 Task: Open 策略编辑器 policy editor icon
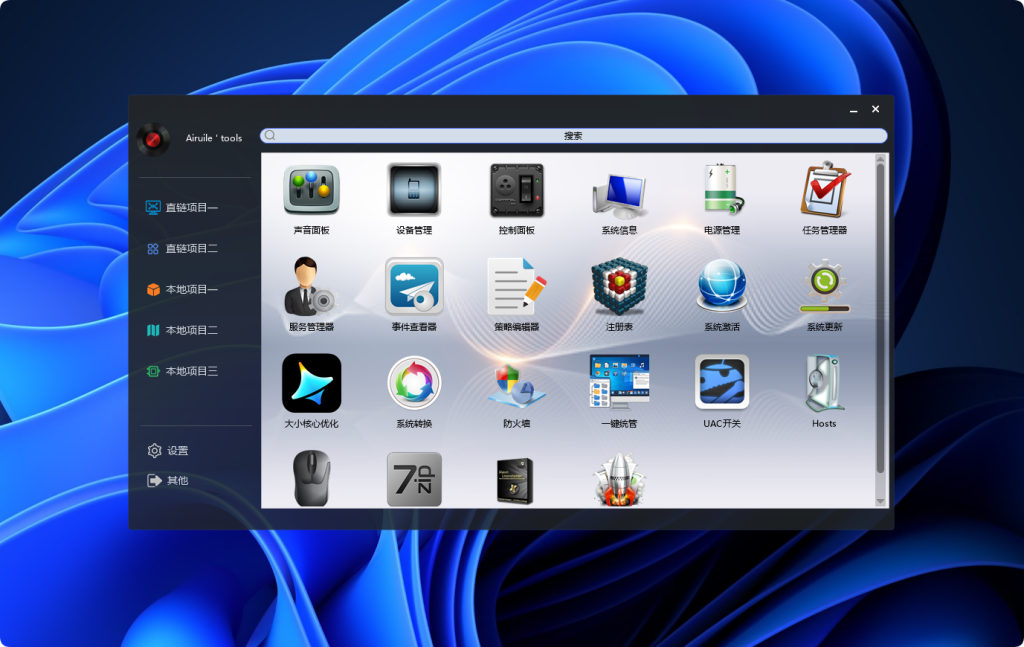coord(517,286)
